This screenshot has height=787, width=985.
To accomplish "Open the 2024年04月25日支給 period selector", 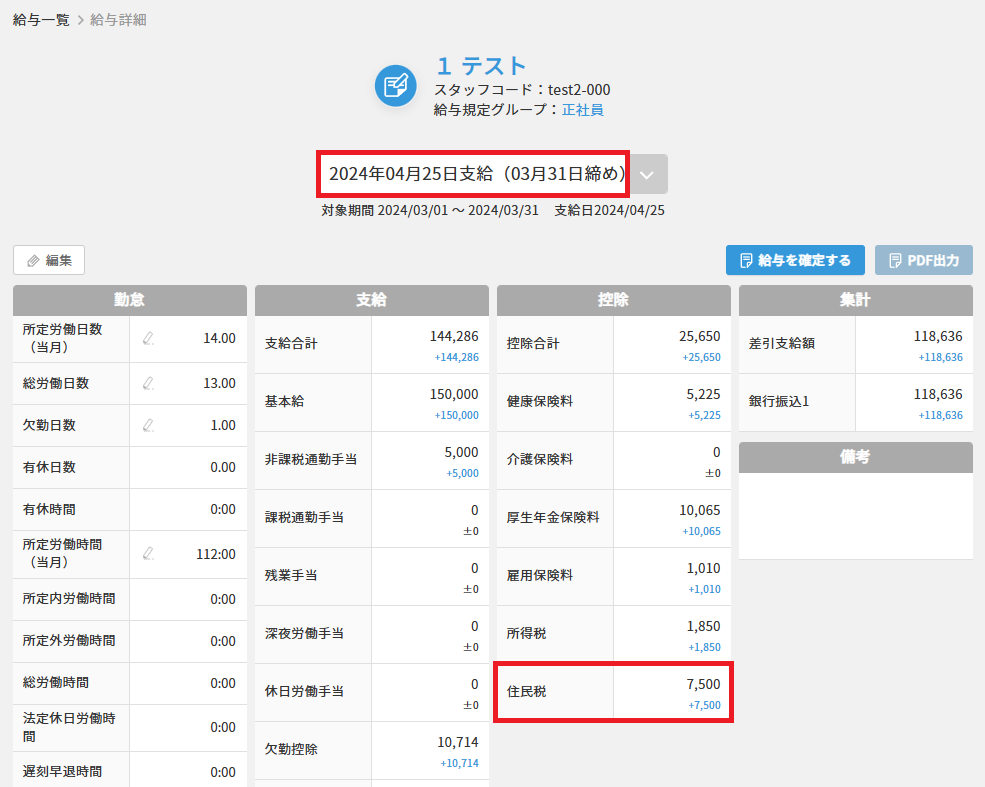I will [x=473, y=174].
